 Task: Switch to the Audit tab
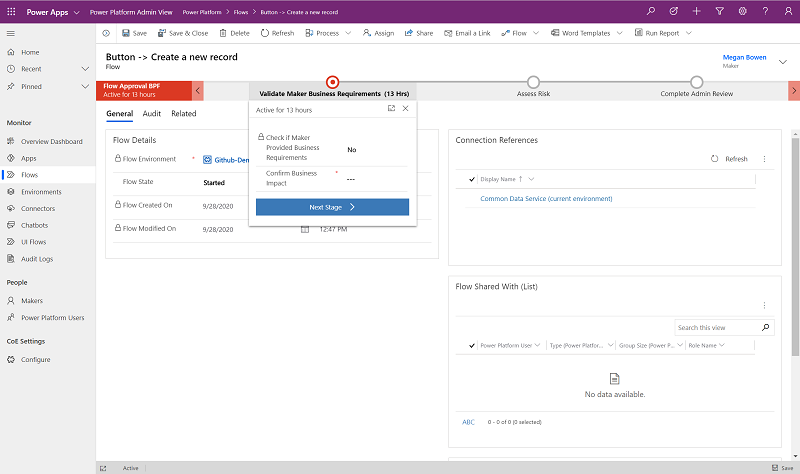(x=152, y=114)
